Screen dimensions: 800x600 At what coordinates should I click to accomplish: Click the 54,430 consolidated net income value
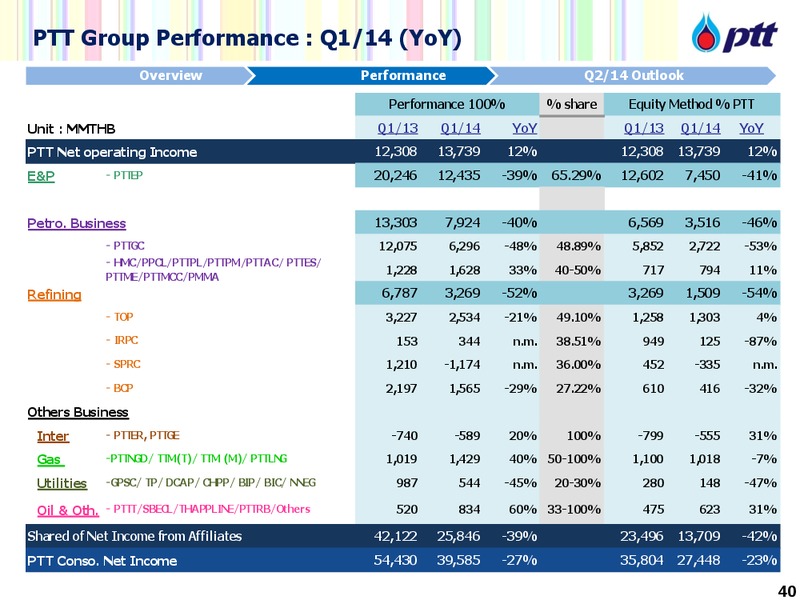[395, 560]
